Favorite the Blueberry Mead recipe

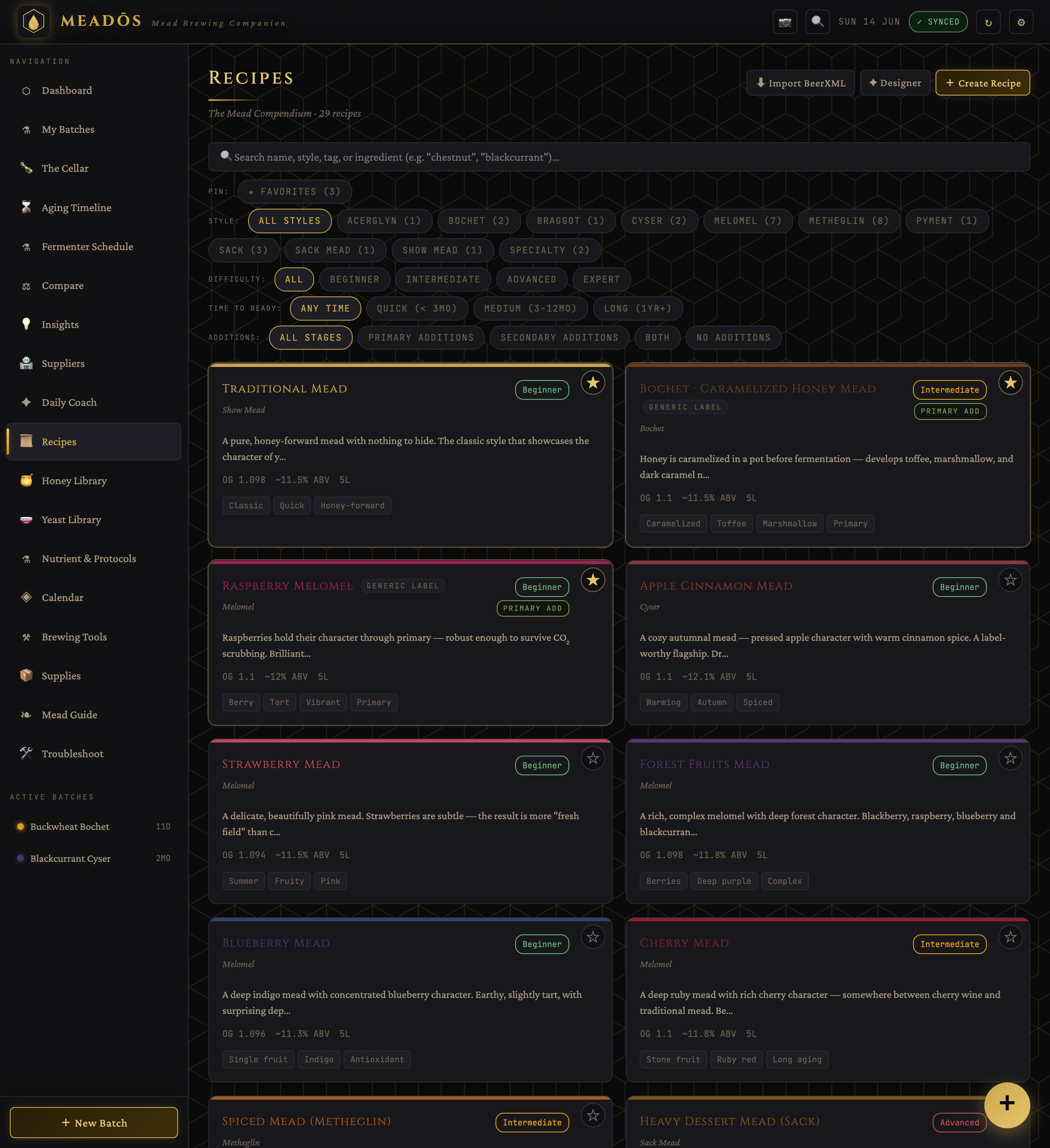pos(593,937)
